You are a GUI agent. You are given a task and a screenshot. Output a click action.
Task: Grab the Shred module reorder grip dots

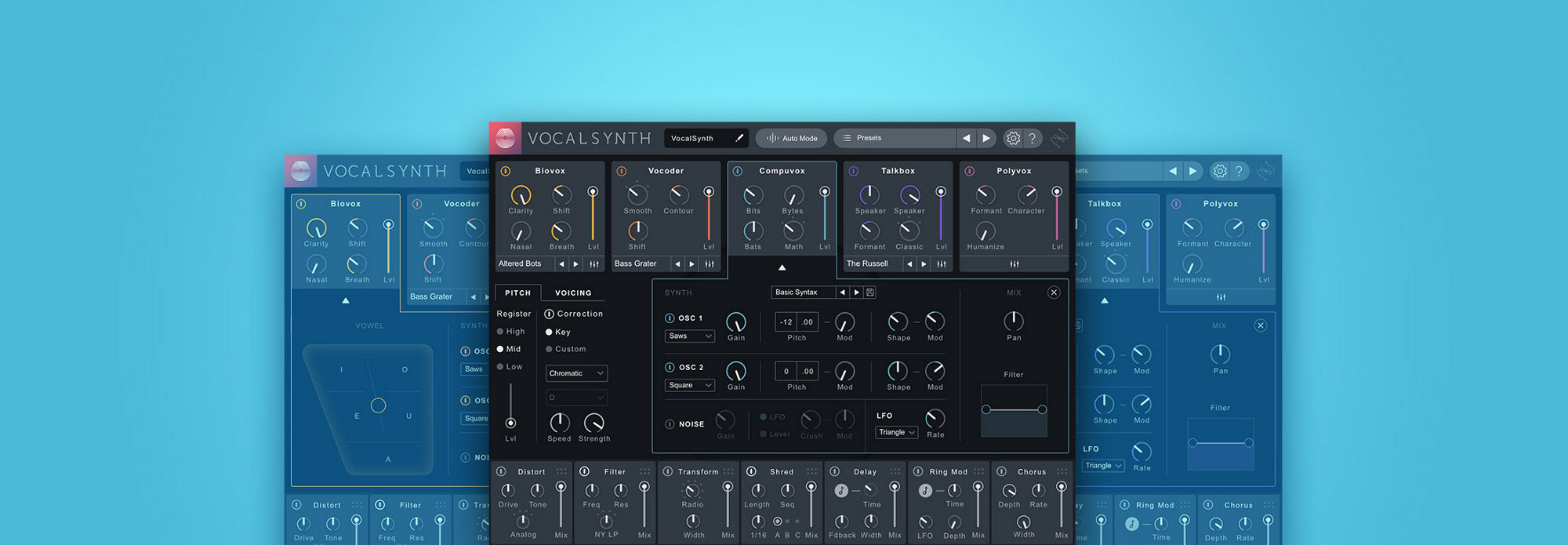coord(811,472)
